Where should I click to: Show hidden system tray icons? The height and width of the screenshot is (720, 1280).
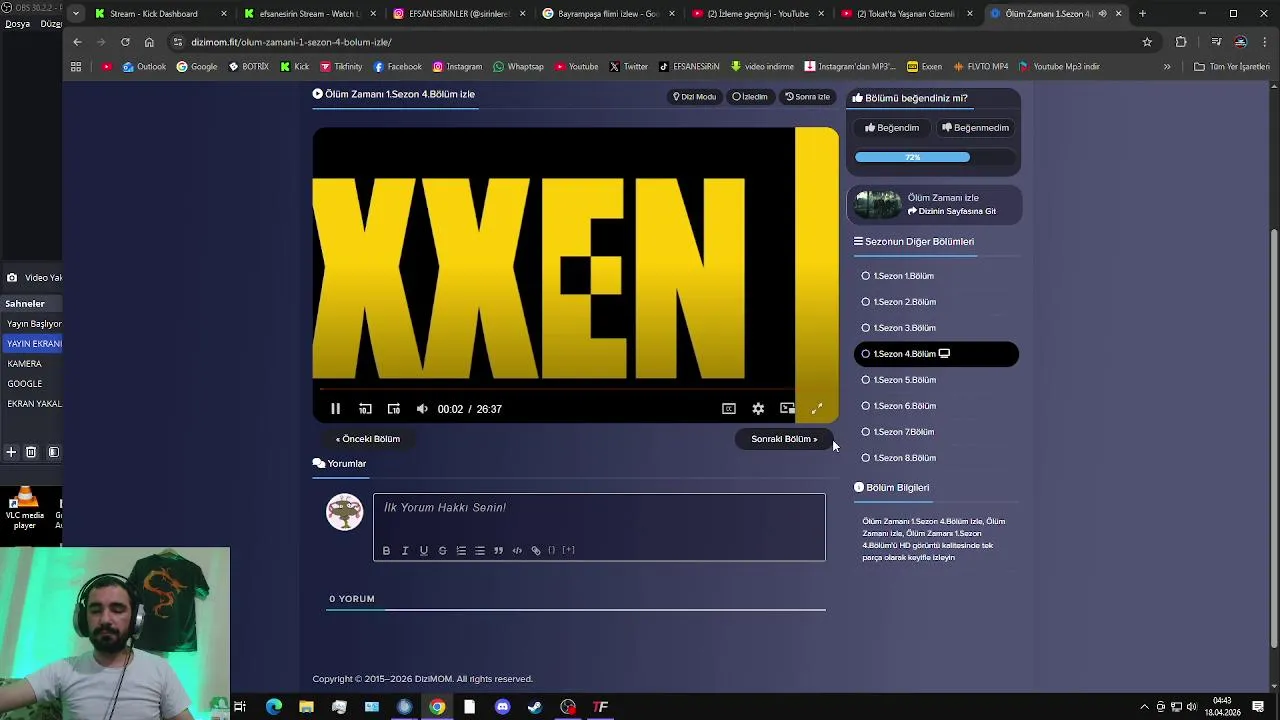[1144, 707]
